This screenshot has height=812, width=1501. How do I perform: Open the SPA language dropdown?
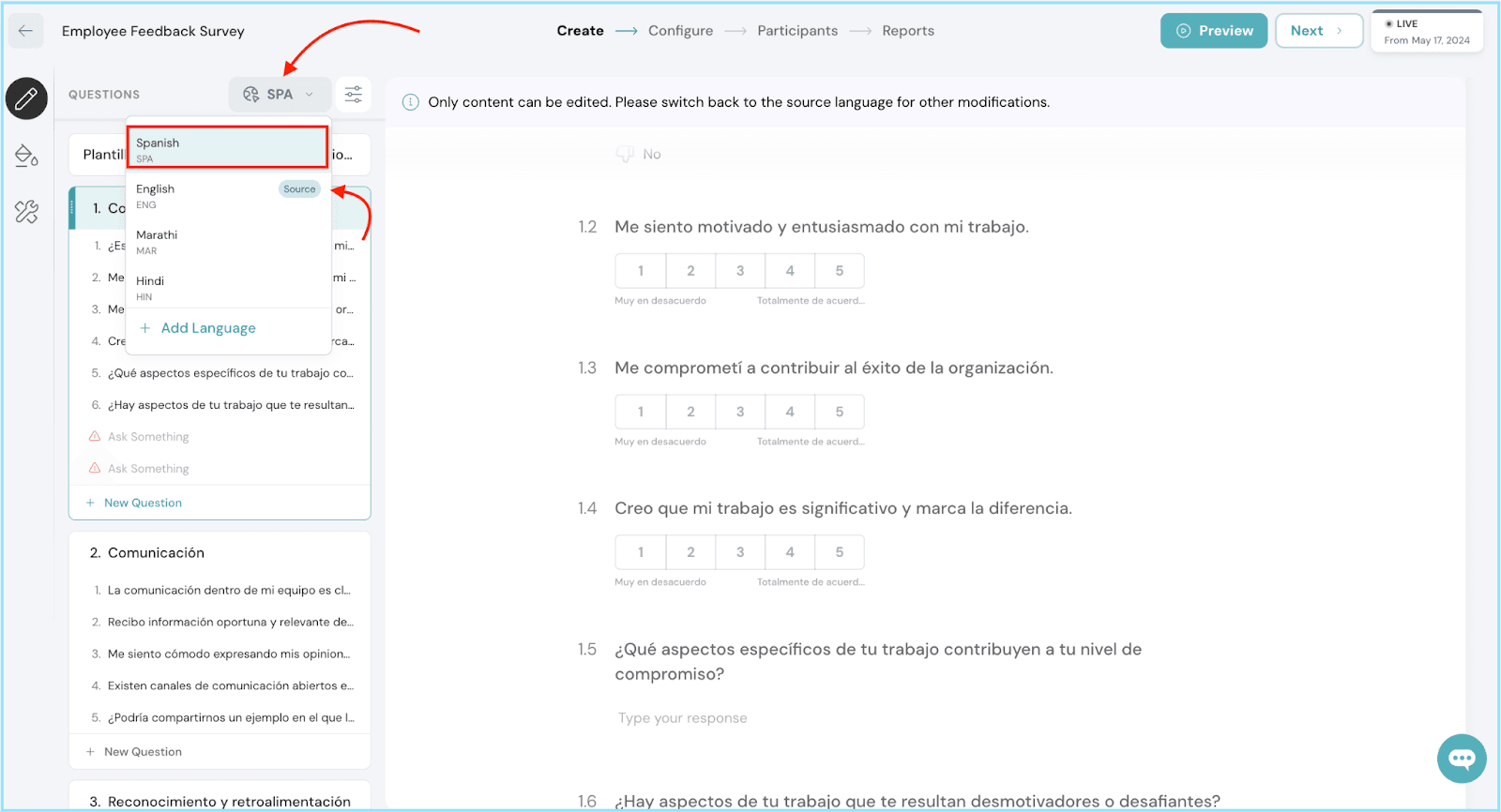click(x=280, y=95)
